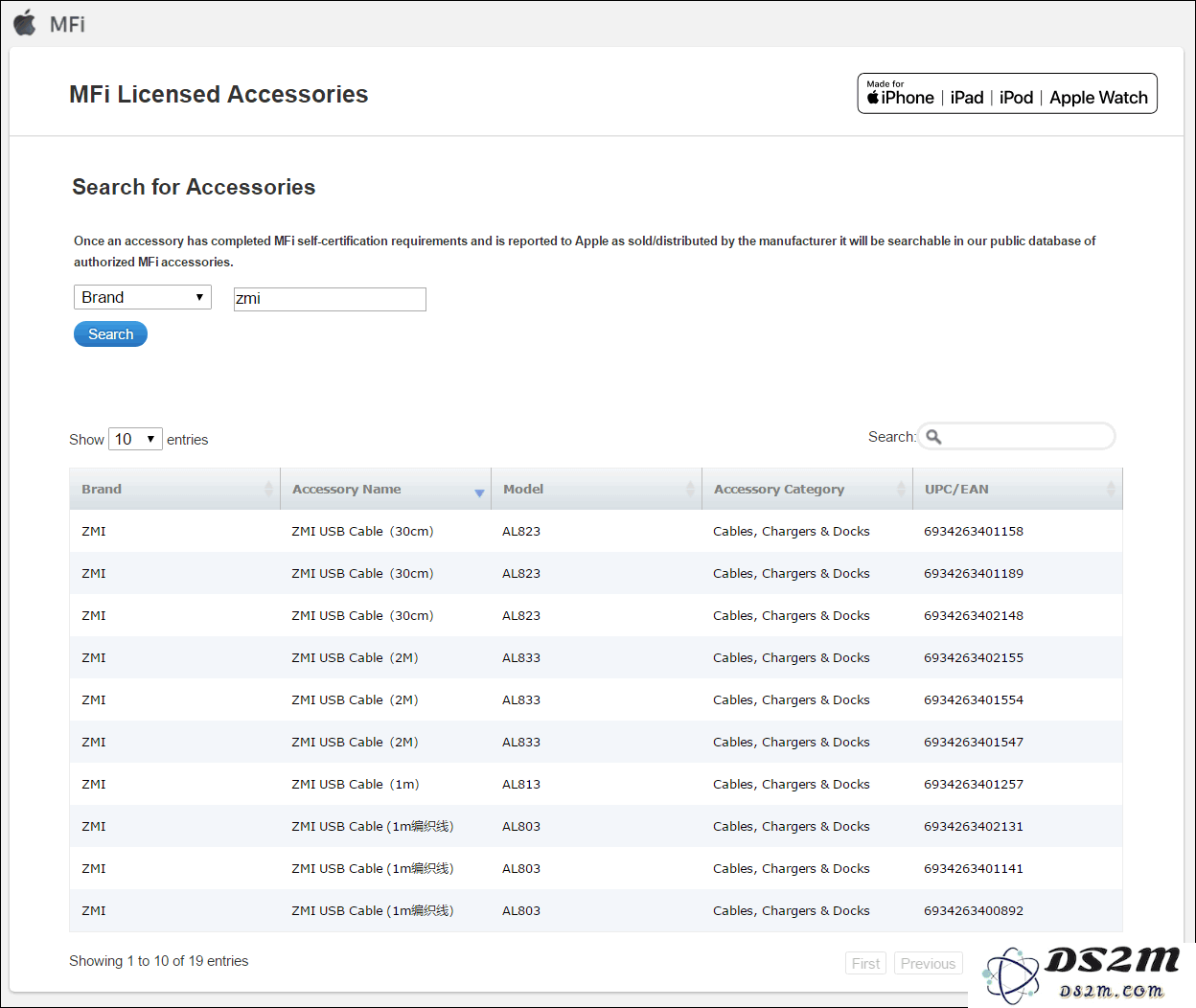Click the Search for Accessories heading
The width and height of the screenshot is (1196, 1008).
[194, 187]
